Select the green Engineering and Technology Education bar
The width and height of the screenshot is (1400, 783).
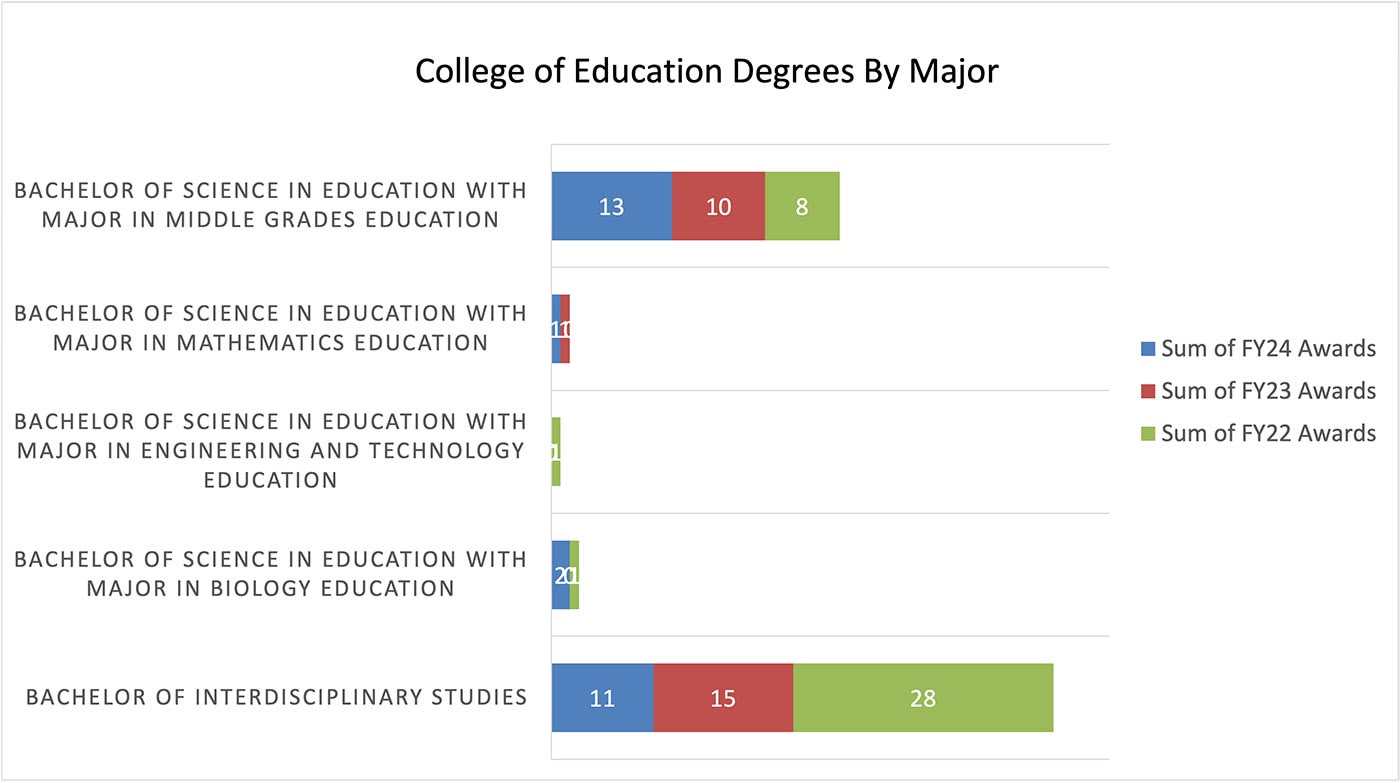click(556, 452)
